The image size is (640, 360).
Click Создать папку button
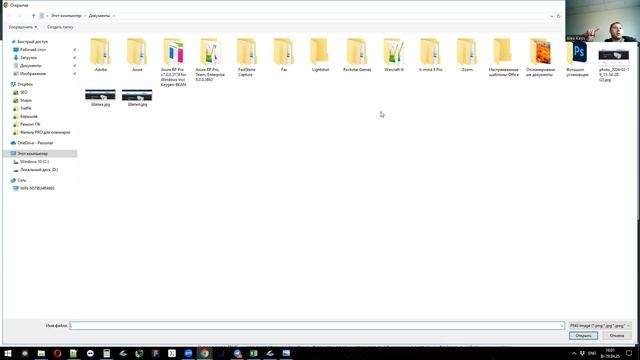[x=60, y=27]
